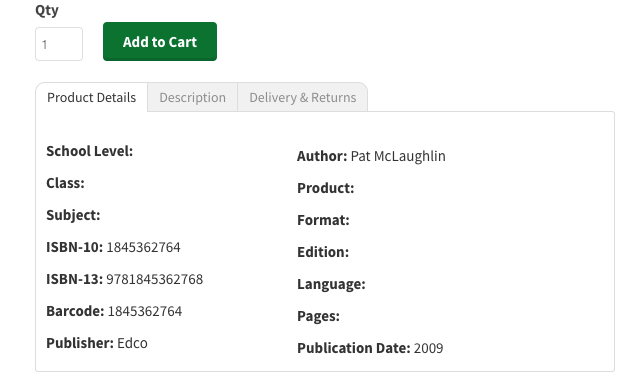The height and width of the screenshot is (383, 637).
Task: Click the Add to Cart button
Action: [160, 41]
